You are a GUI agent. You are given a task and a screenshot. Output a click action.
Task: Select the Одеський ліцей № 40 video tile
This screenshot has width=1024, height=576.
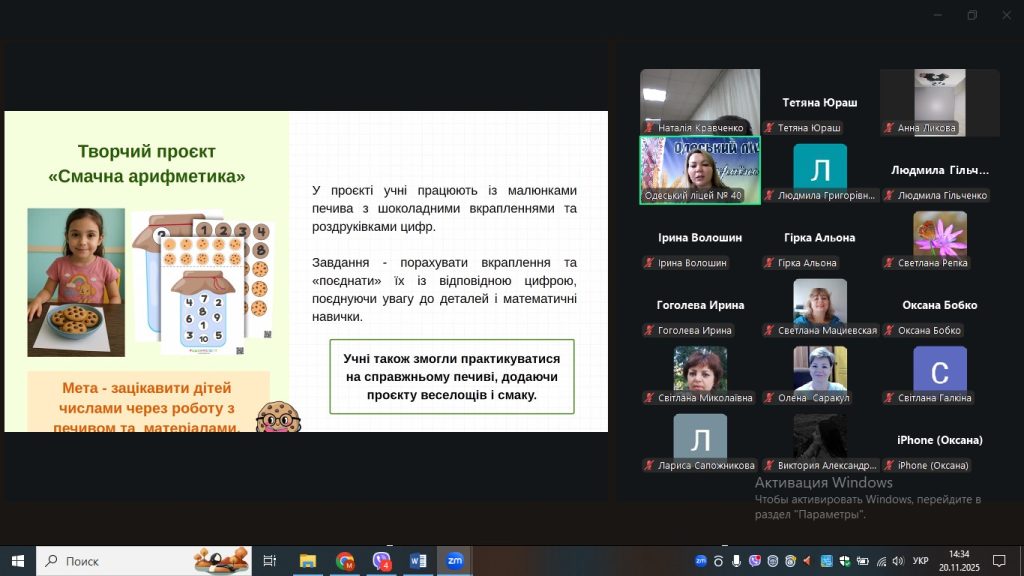point(700,169)
